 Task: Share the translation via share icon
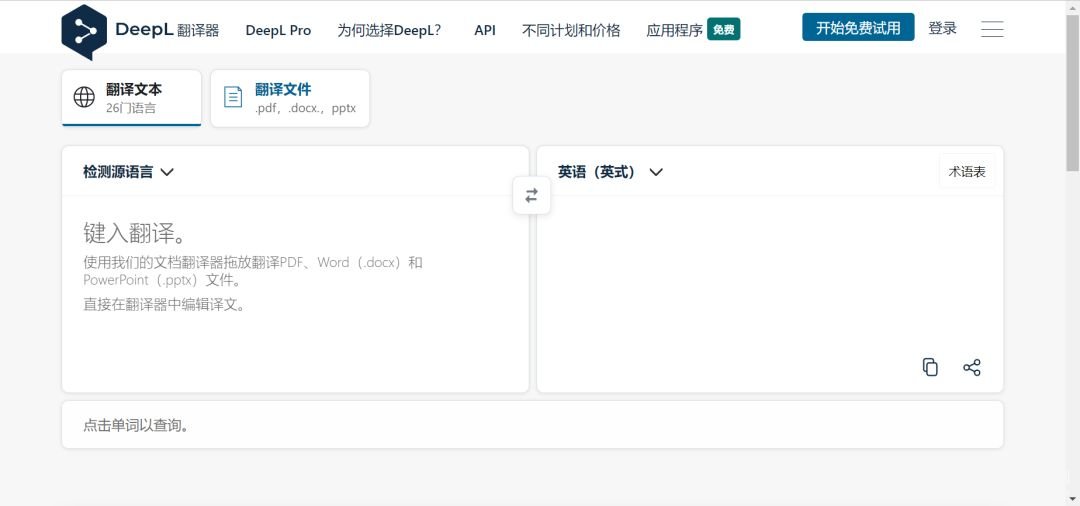(971, 367)
